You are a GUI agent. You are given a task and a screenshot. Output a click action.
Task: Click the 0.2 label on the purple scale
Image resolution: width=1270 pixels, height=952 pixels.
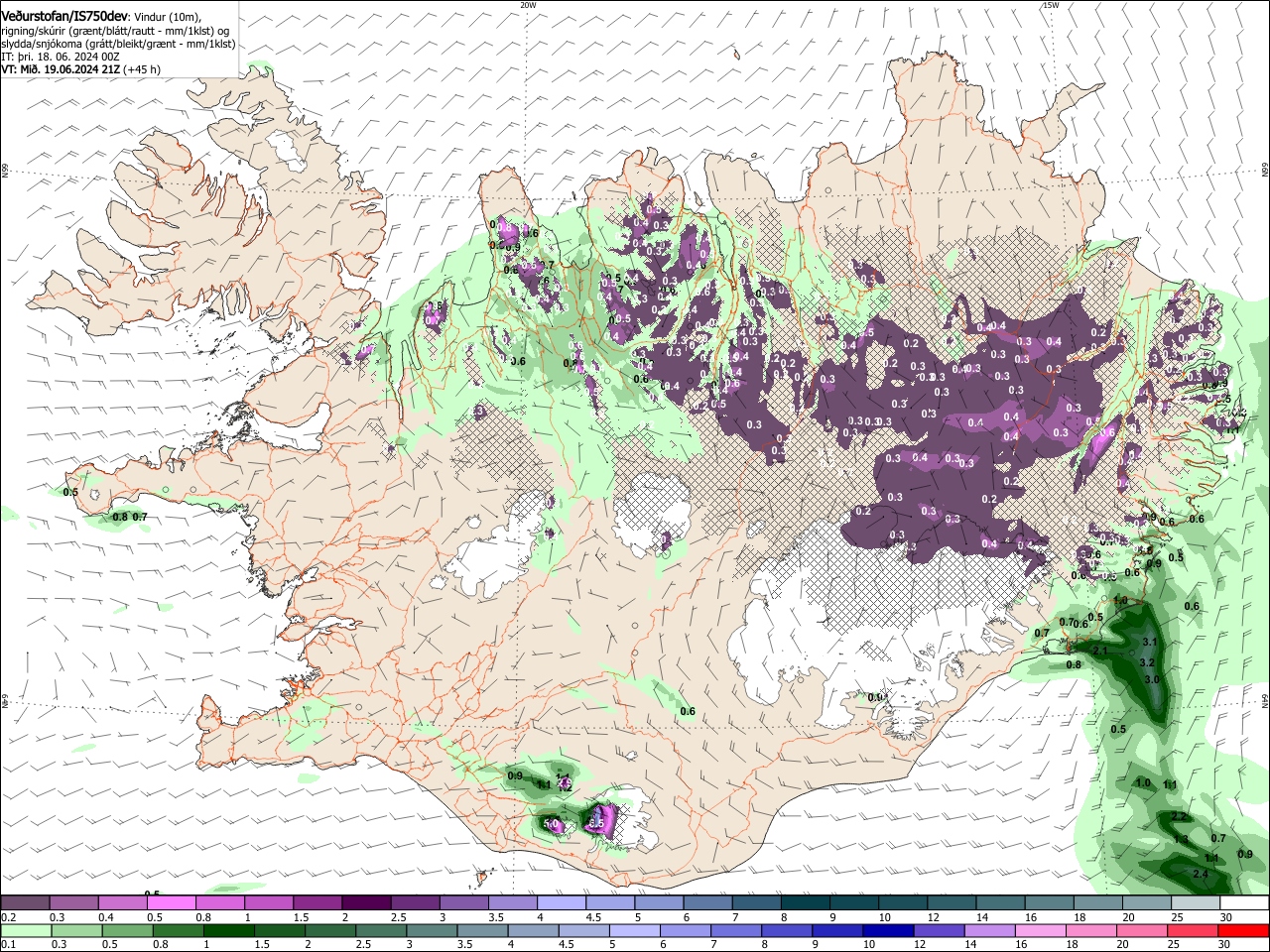click(x=8, y=917)
